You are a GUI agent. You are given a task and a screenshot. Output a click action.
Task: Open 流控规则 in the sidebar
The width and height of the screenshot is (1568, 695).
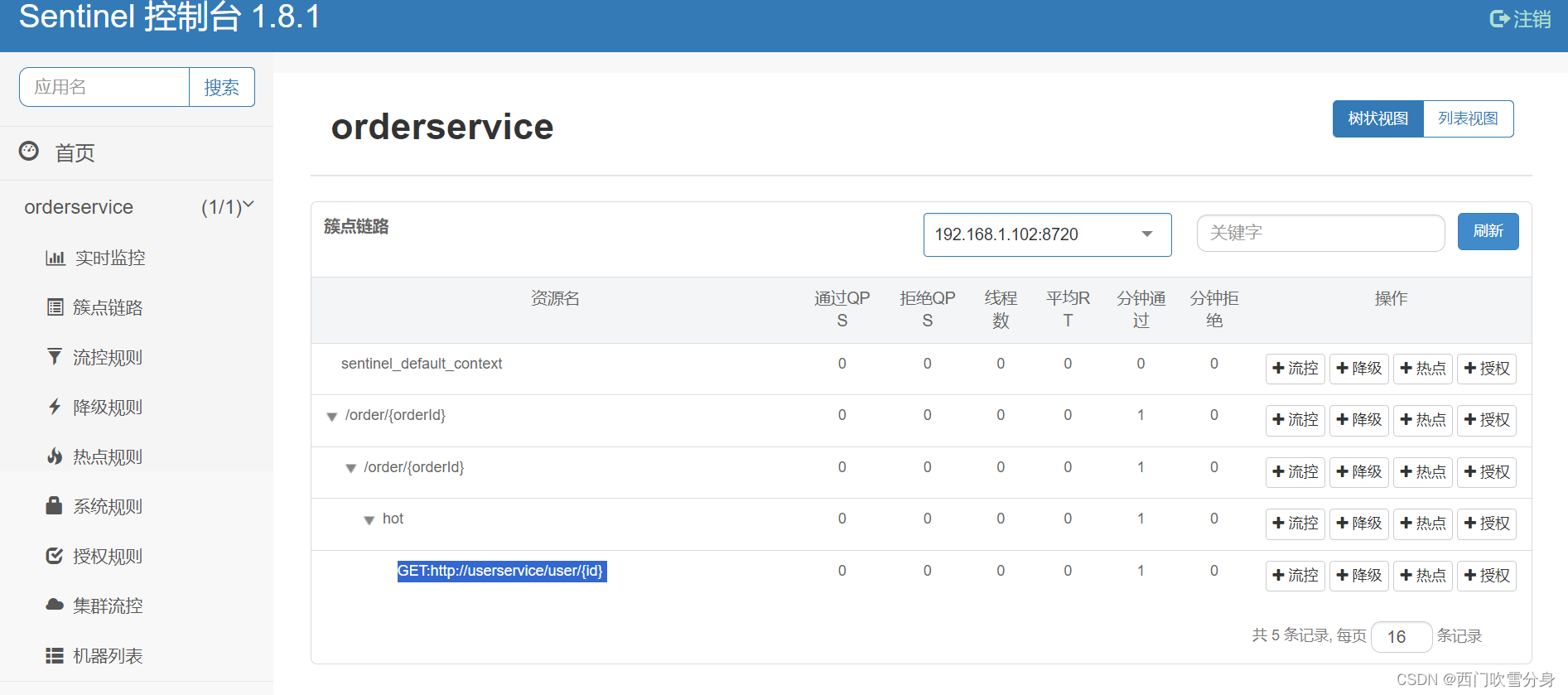pos(108,357)
